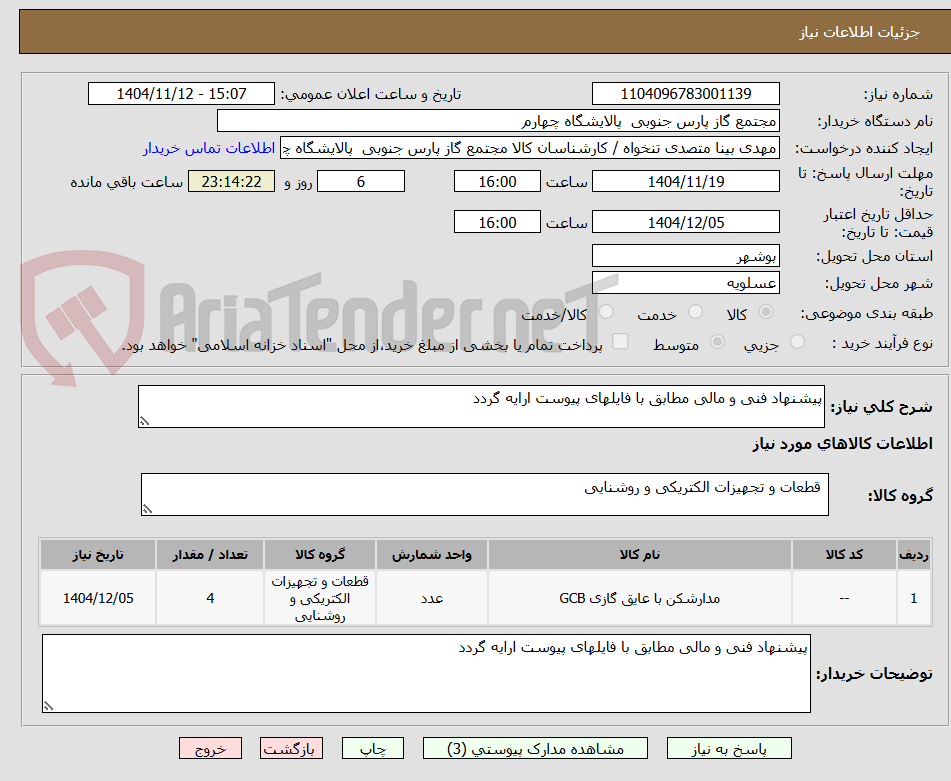Click the unit cell عدد
Image resolution: width=951 pixels, height=781 pixels.
pos(432,598)
